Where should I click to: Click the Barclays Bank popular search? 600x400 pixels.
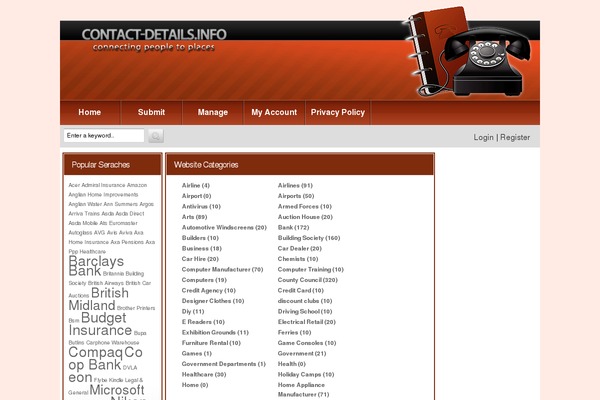pos(96,266)
